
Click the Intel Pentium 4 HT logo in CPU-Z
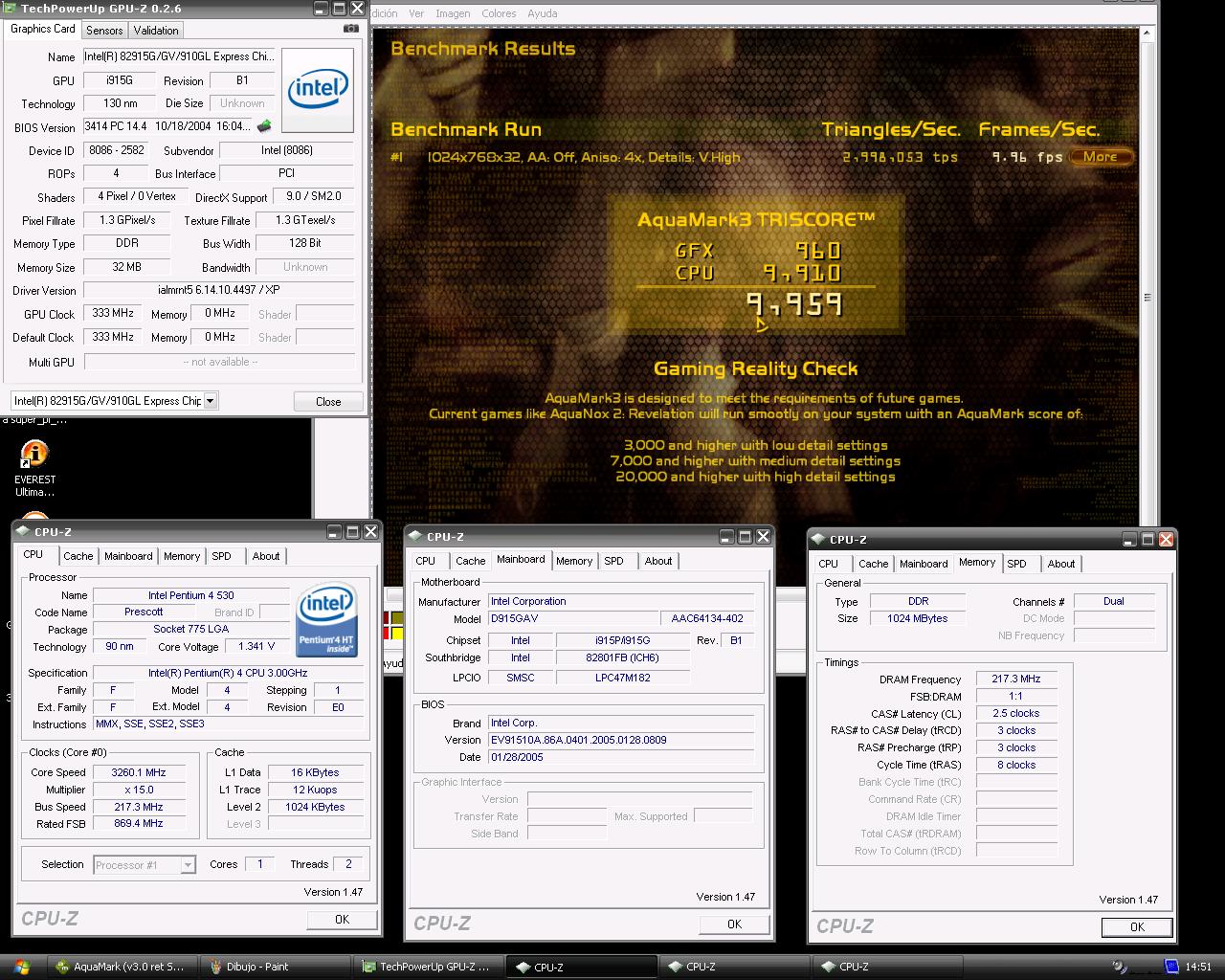(327, 620)
